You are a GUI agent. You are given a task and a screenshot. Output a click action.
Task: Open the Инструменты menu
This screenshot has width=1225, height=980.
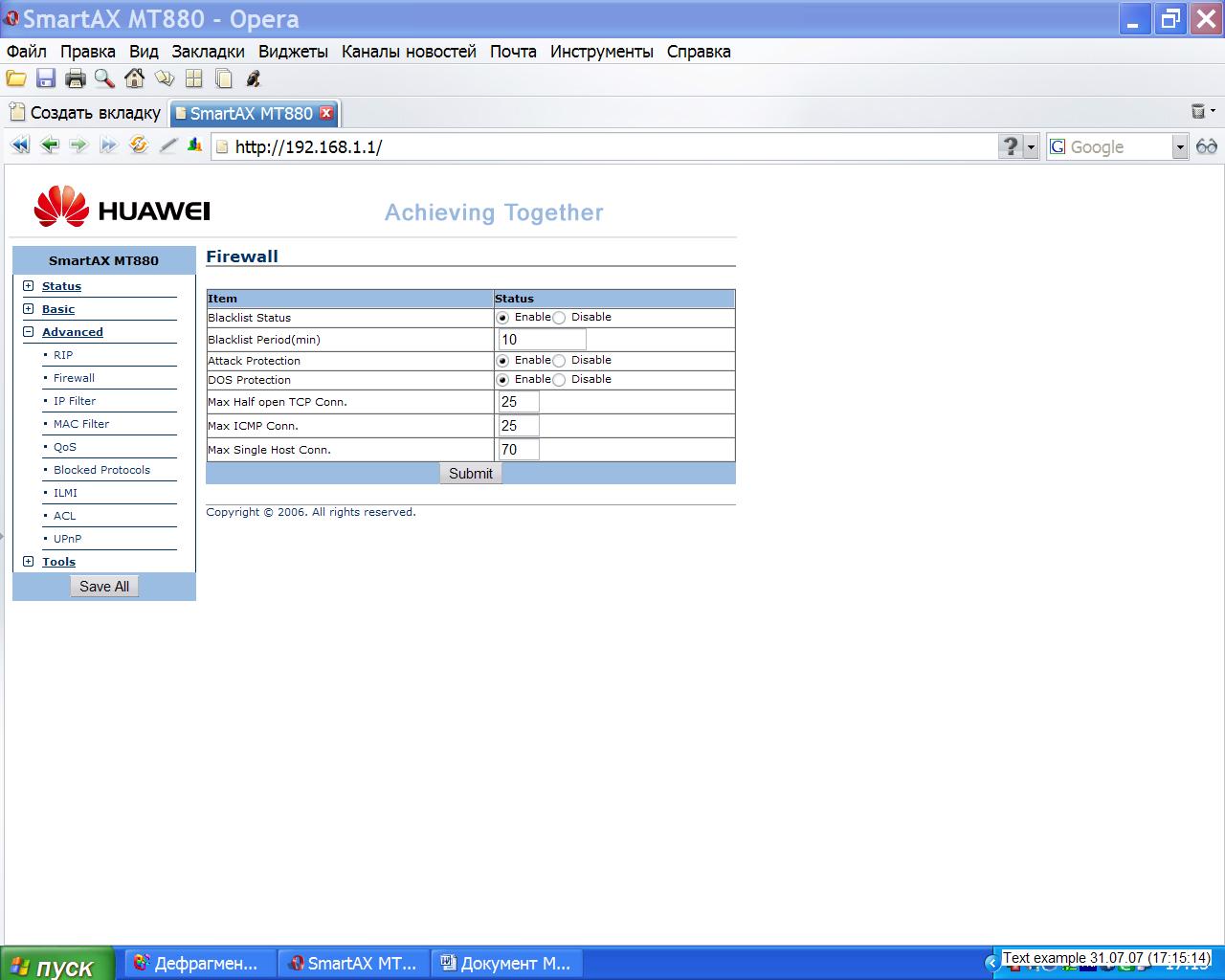[x=601, y=52]
